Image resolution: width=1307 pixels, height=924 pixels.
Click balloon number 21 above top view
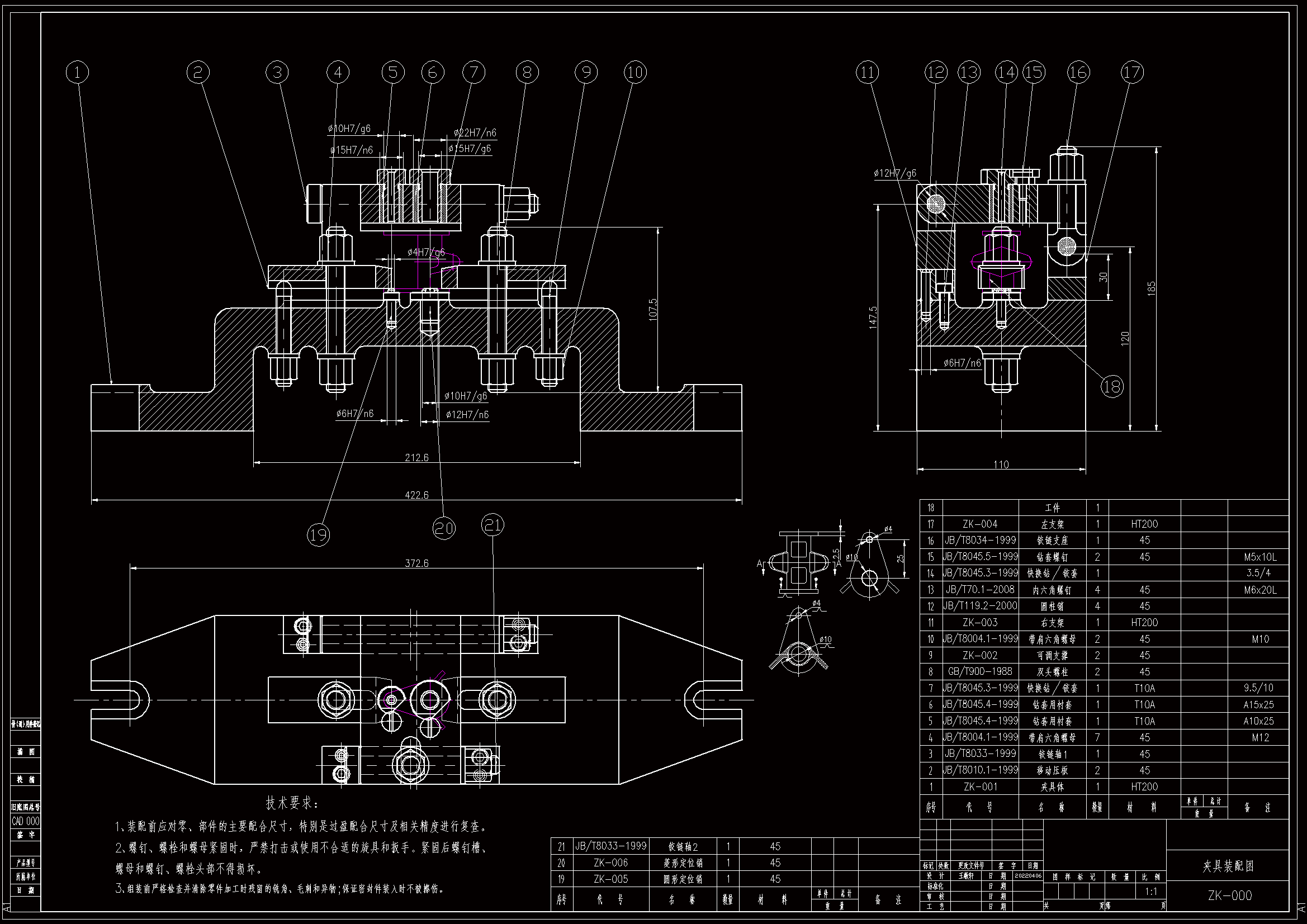[493, 524]
